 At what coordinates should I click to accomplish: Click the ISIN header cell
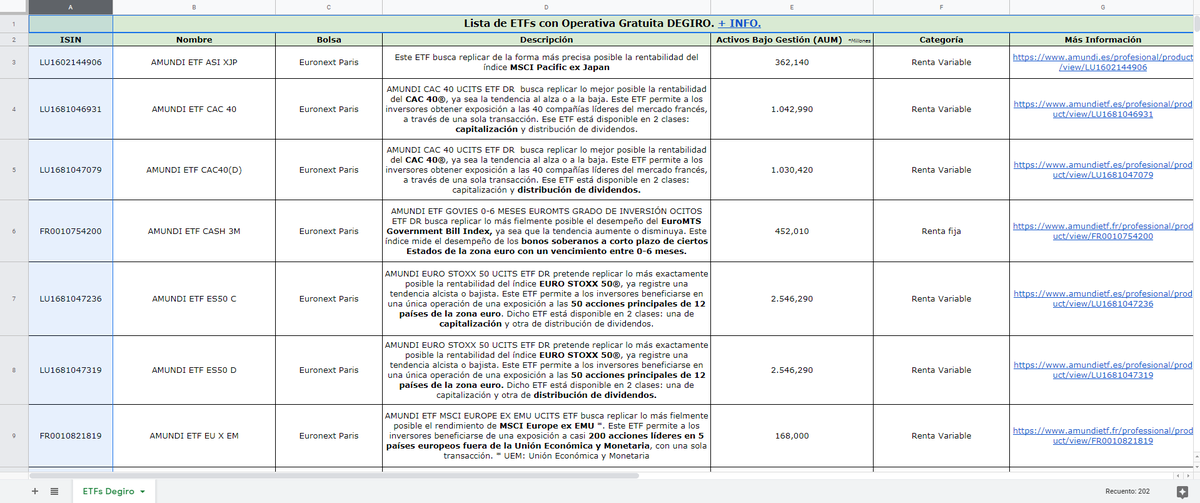pos(71,40)
